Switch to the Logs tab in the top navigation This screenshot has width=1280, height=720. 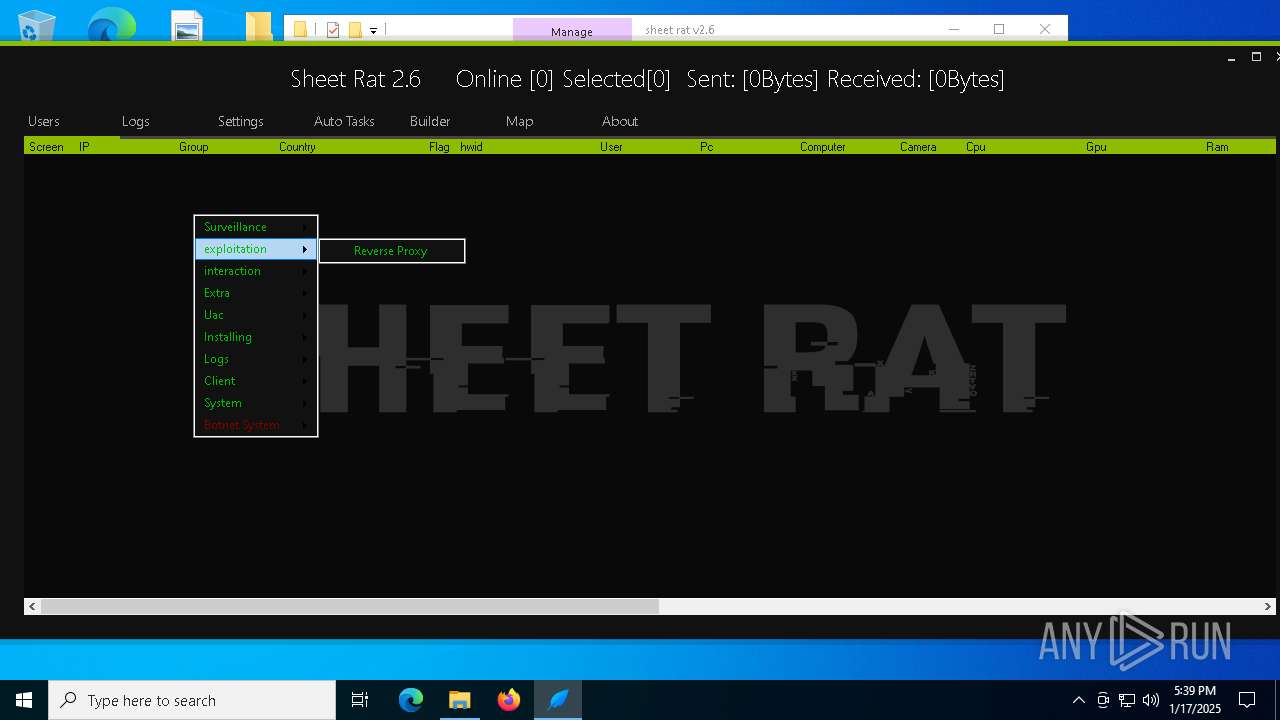(136, 121)
